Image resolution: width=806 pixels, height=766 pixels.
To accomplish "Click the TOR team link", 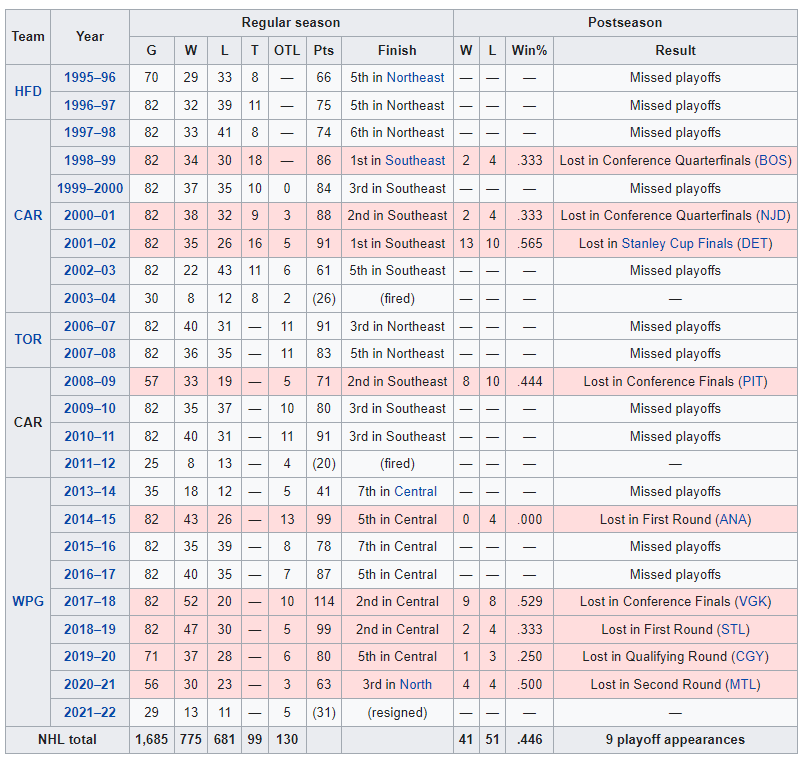I will [28, 339].
